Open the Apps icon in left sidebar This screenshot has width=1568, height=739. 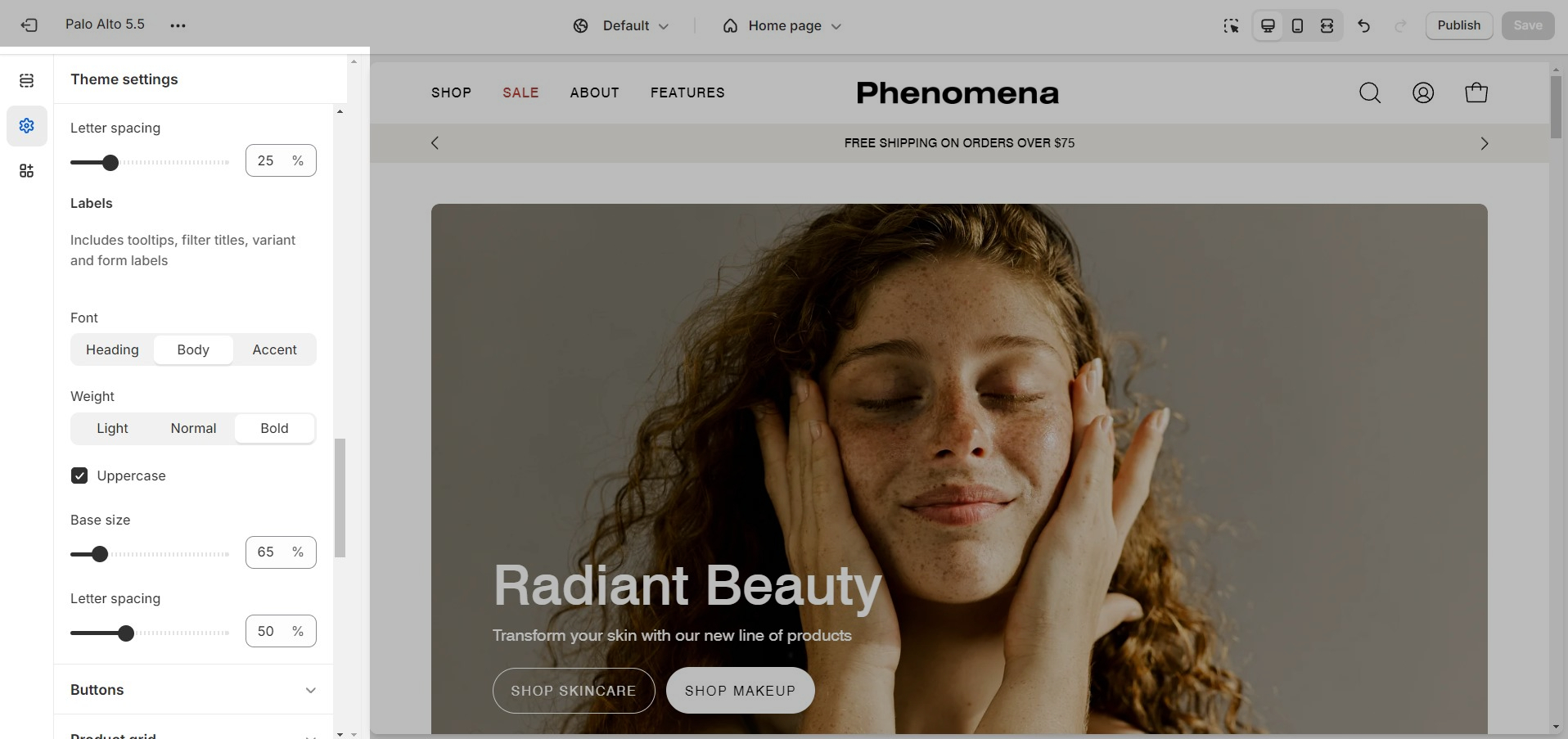pos(27,170)
